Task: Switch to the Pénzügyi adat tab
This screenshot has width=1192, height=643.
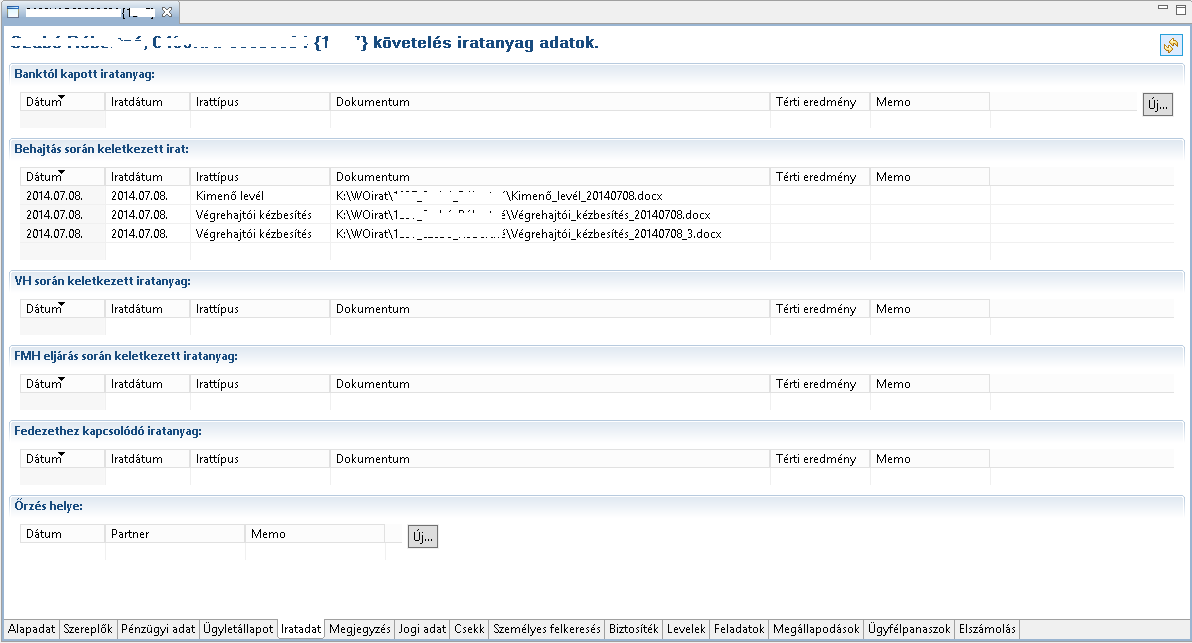Action: click(157, 629)
